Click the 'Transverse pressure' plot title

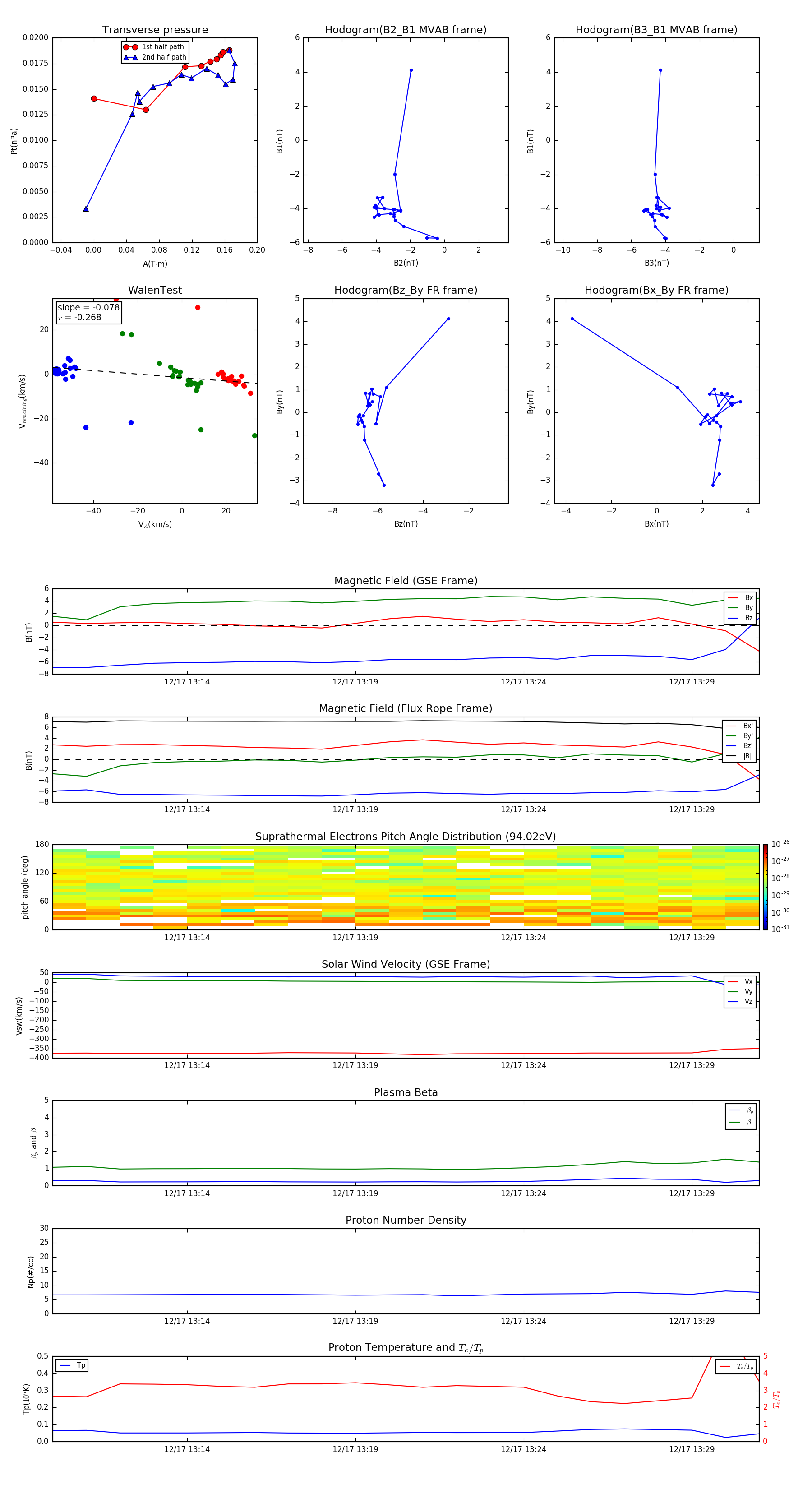(x=155, y=30)
